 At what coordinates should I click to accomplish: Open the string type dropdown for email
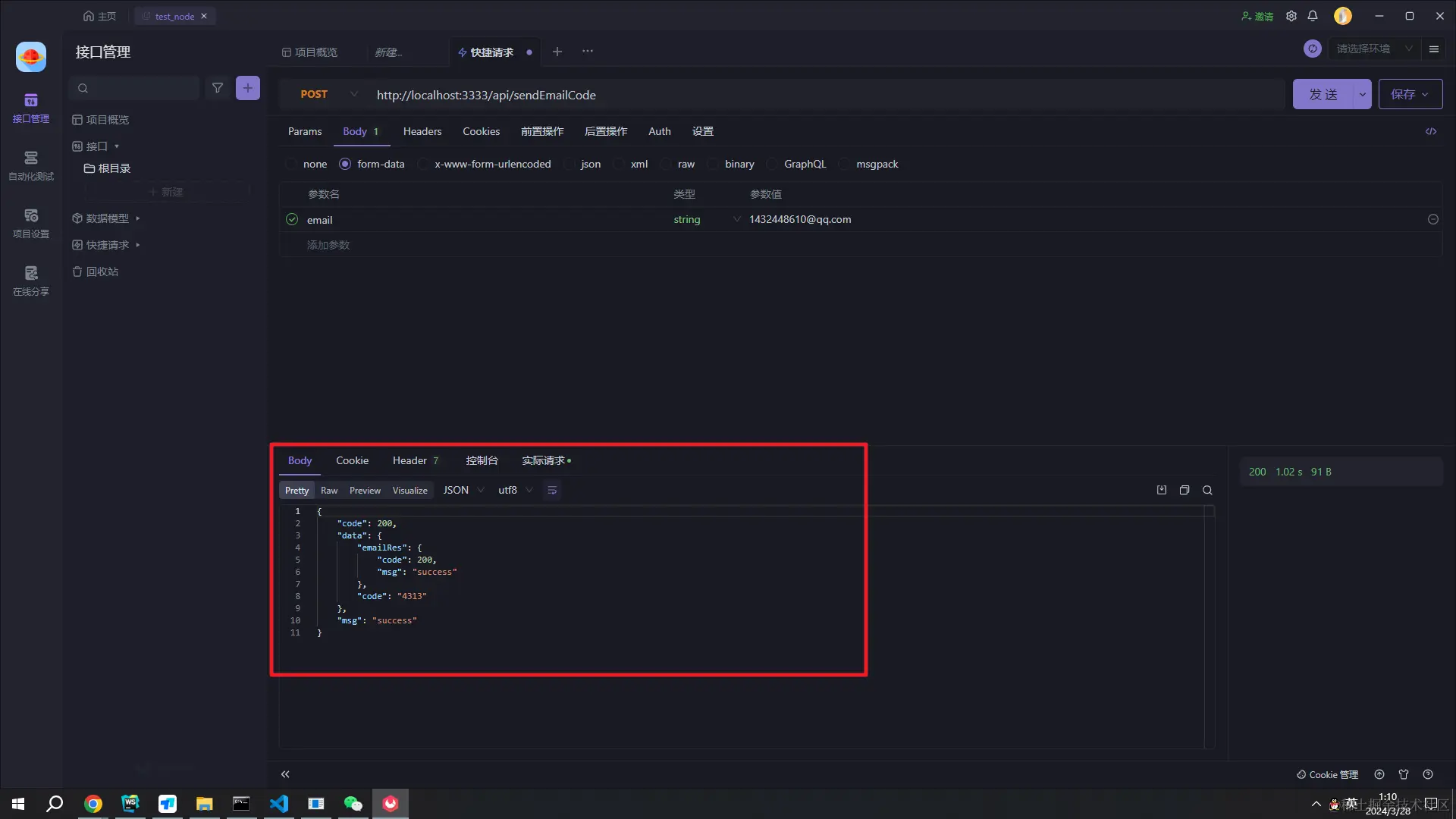coord(707,219)
